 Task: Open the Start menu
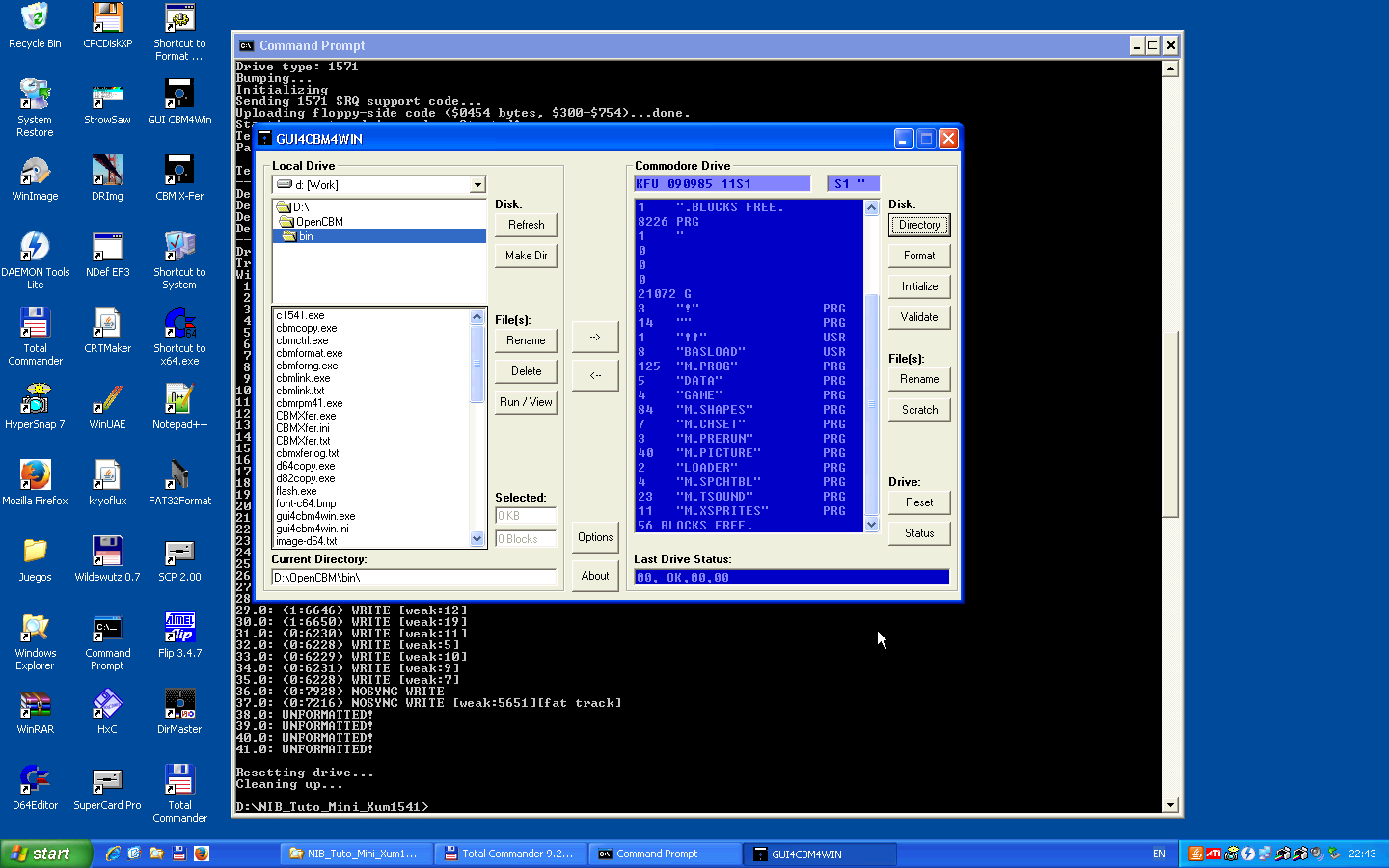[x=45, y=854]
